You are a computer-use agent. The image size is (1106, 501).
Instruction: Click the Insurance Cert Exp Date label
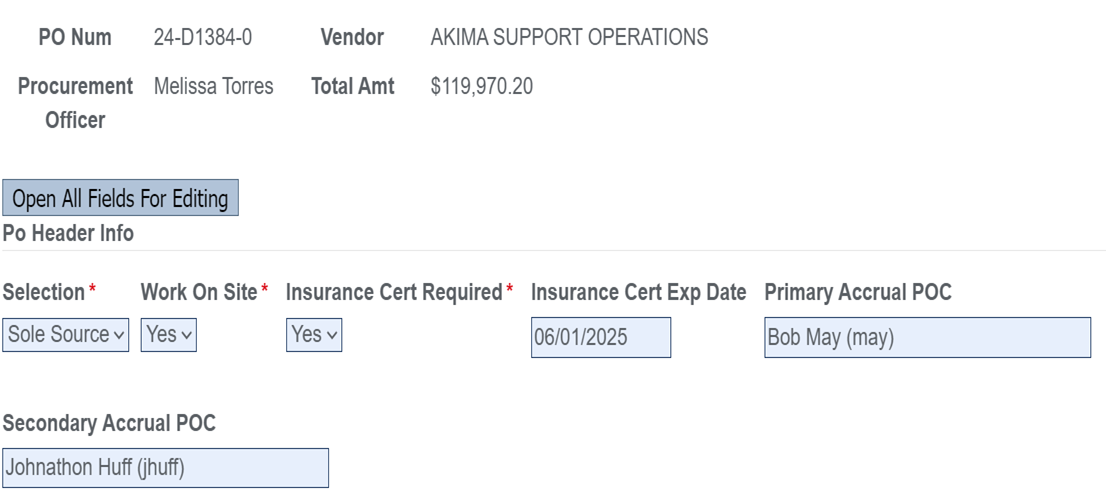tap(638, 292)
